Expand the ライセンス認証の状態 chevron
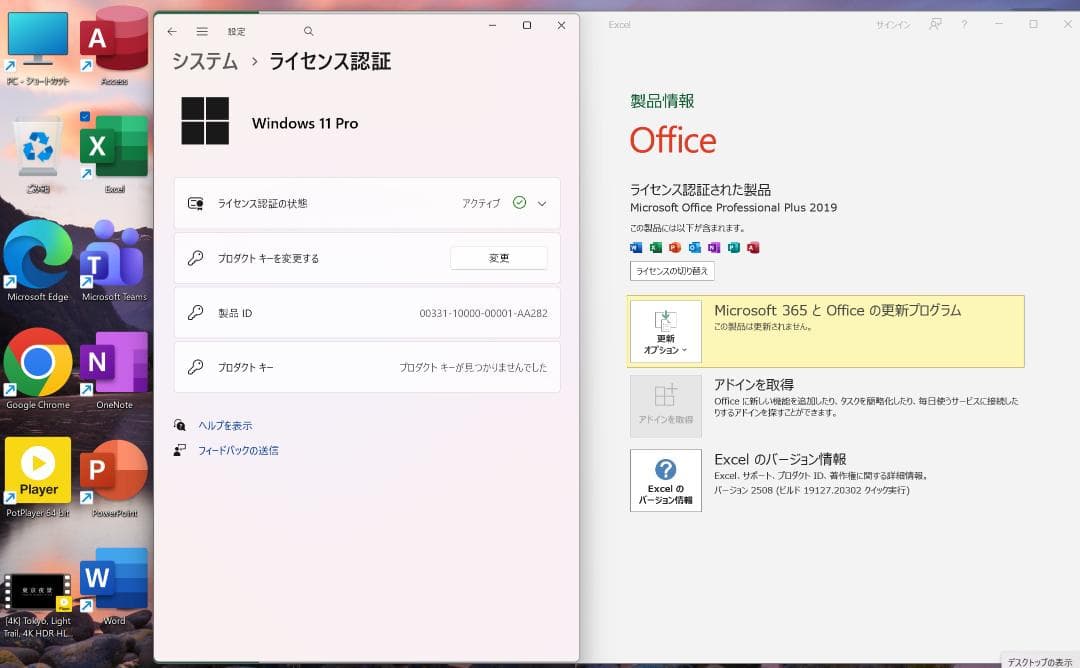 pyautogui.click(x=542, y=203)
